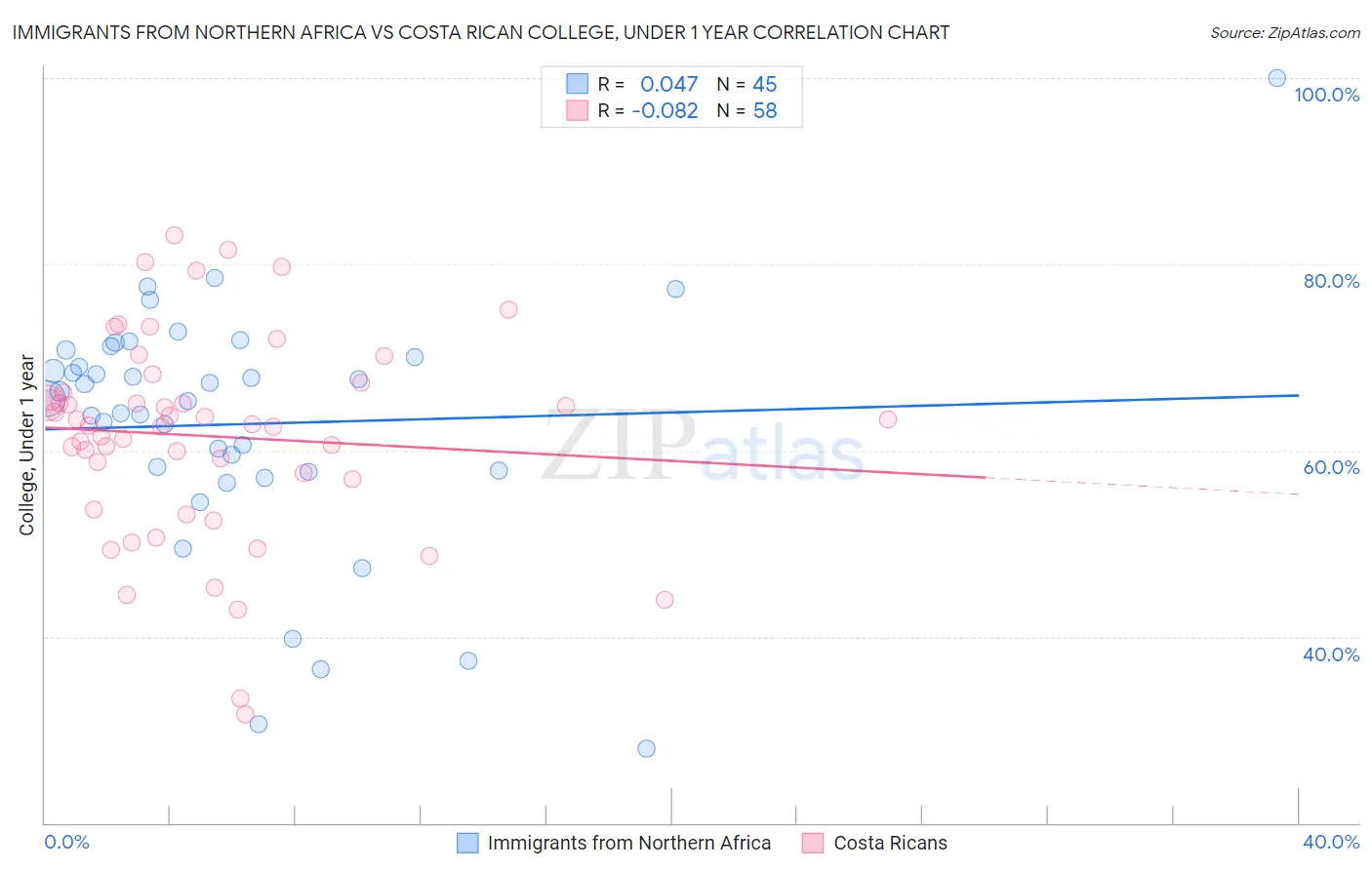Click the blue data point at 100.0%
Viewport: 1372px width, 870px height.
[1276, 78]
